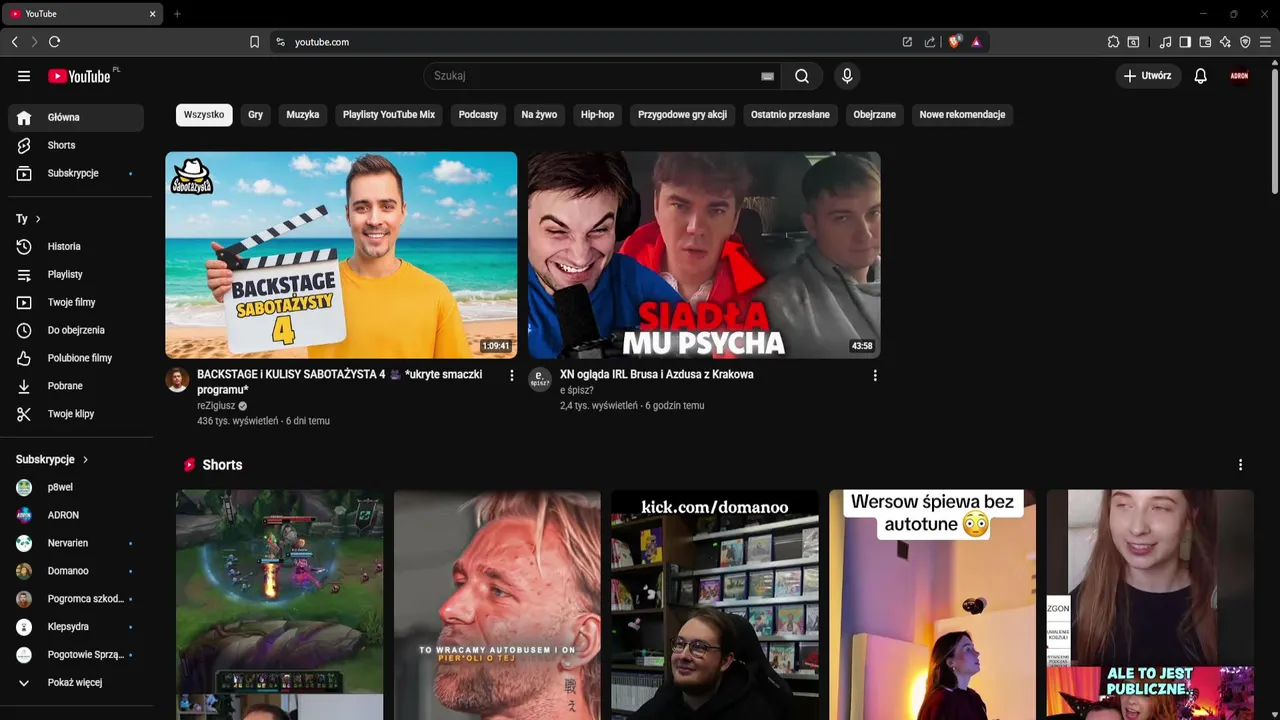Open Shorts in the sidebar
The height and width of the screenshot is (720, 1280).
click(x=76, y=145)
